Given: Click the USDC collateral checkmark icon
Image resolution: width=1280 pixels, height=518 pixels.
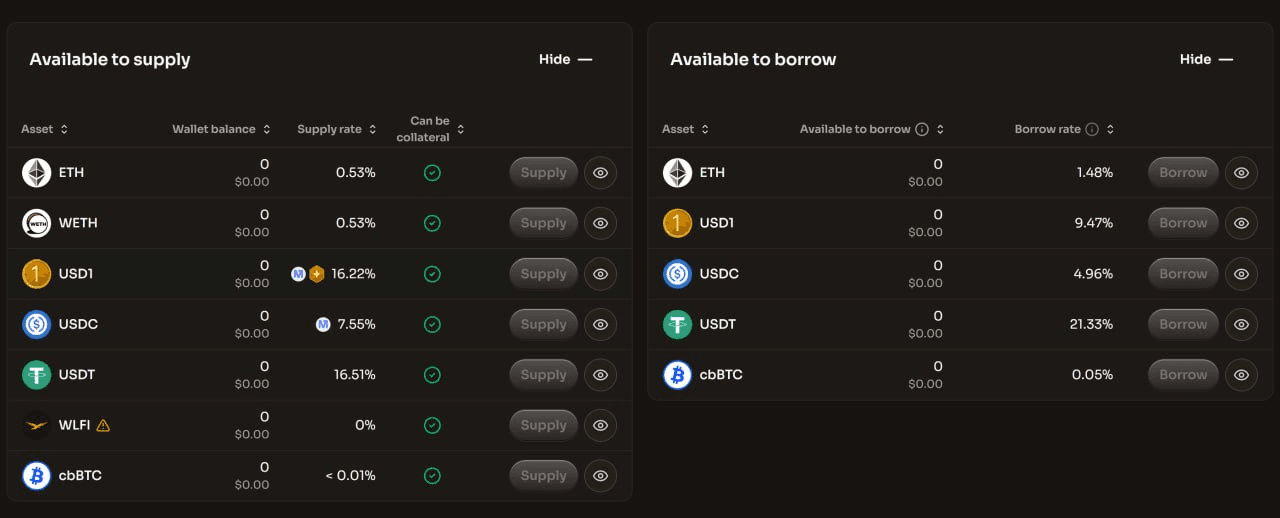Looking at the screenshot, I should pos(432,324).
